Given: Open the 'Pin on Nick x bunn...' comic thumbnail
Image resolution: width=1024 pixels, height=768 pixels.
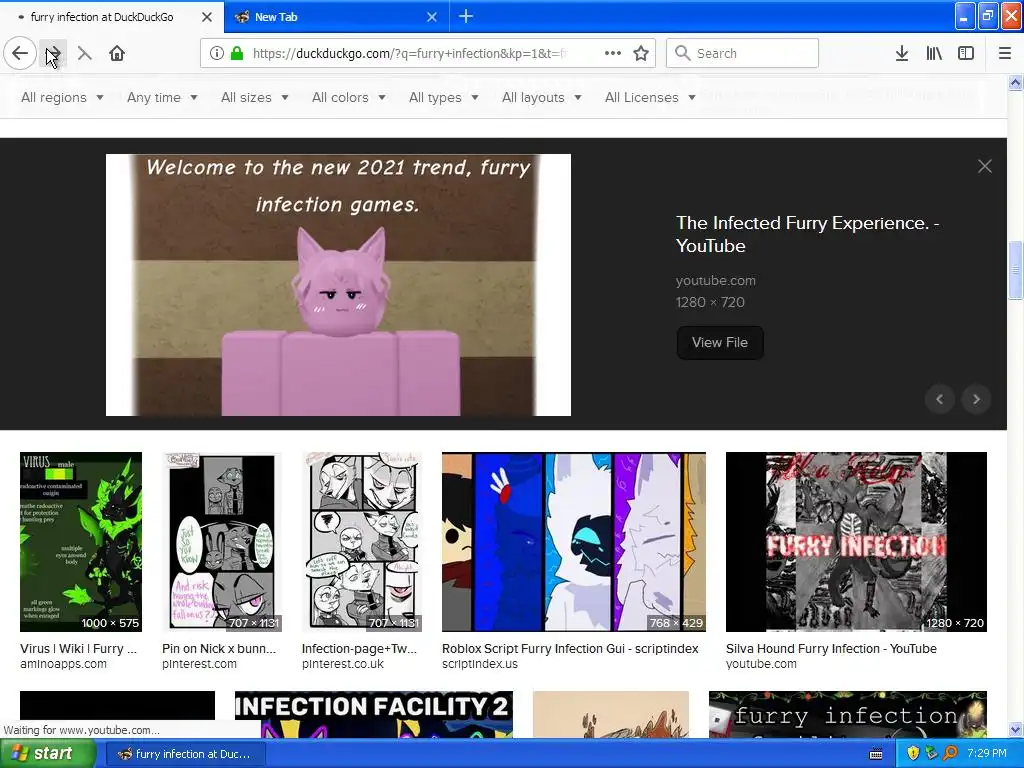Looking at the screenshot, I should click(222, 541).
